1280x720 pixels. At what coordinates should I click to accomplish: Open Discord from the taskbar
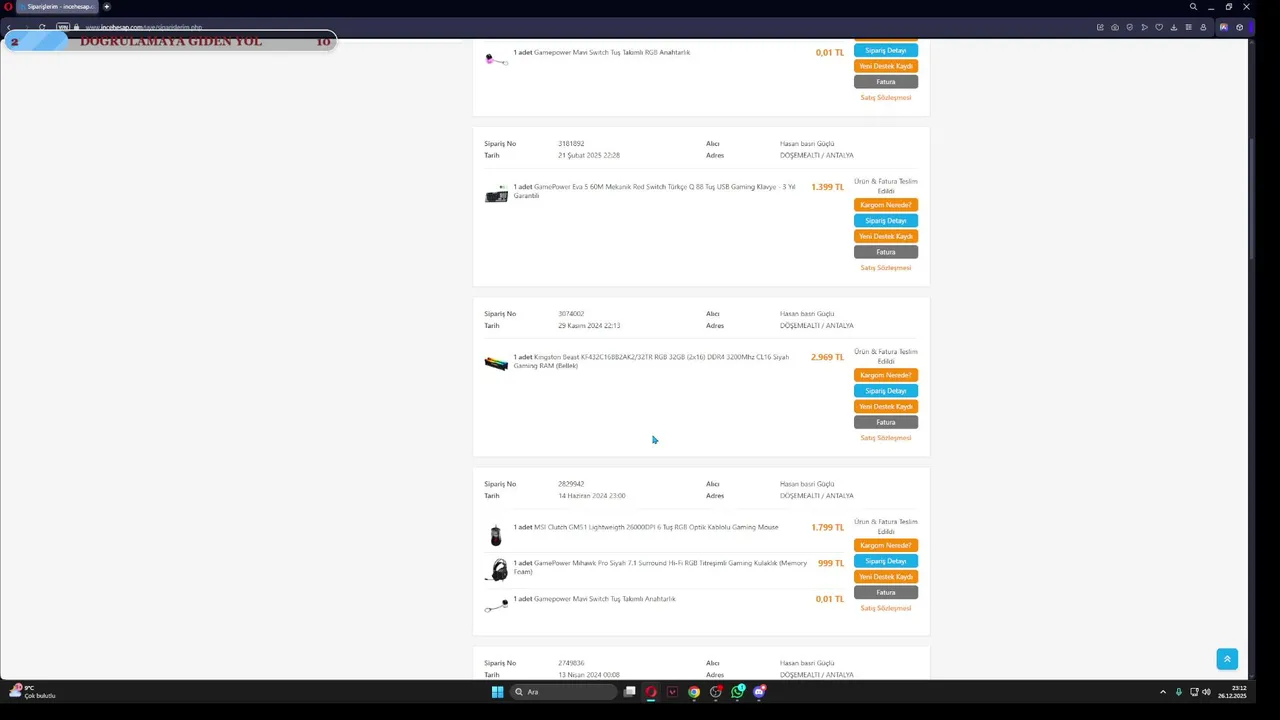click(759, 692)
